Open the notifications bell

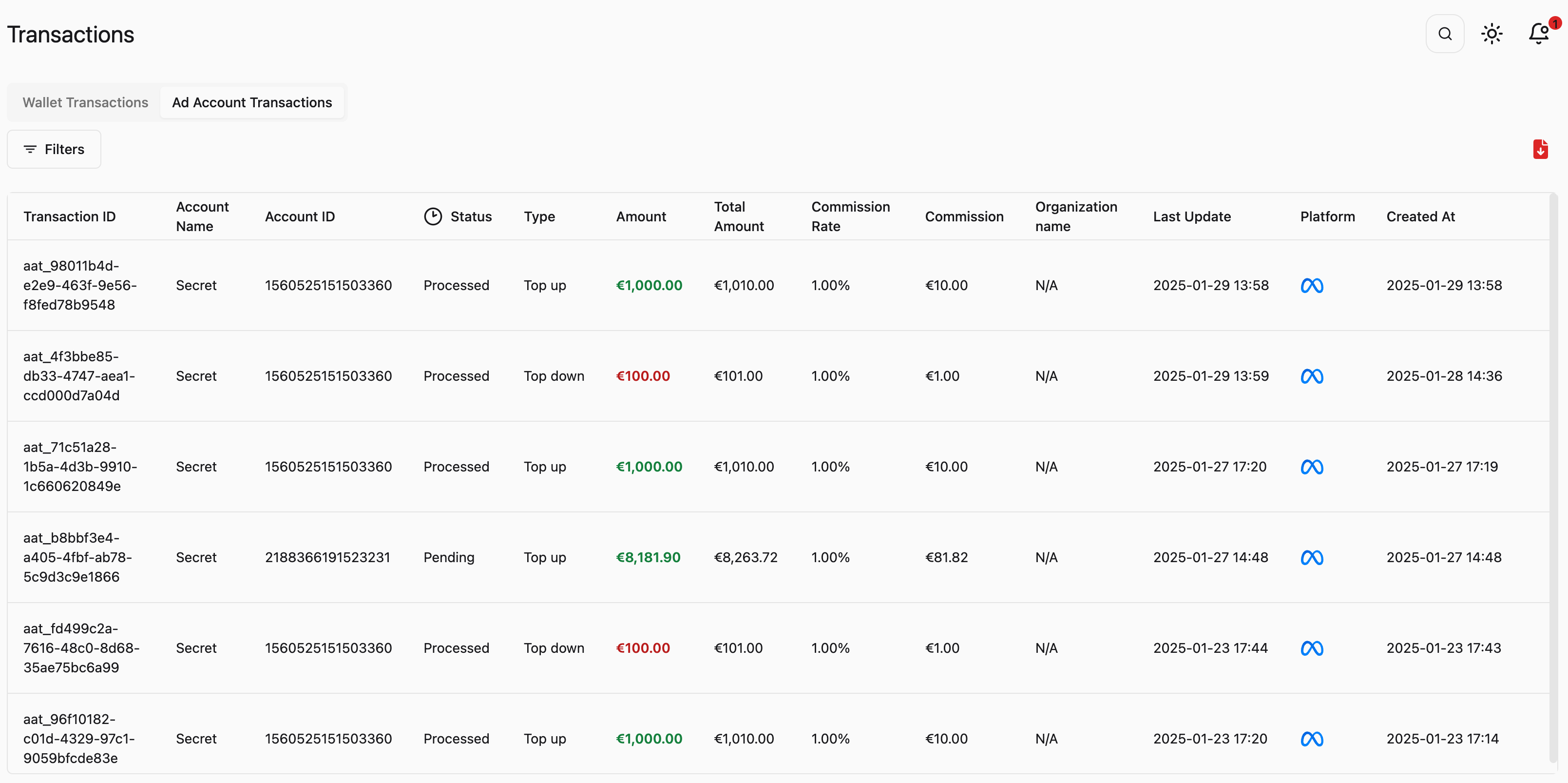click(x=1537, y=34)
